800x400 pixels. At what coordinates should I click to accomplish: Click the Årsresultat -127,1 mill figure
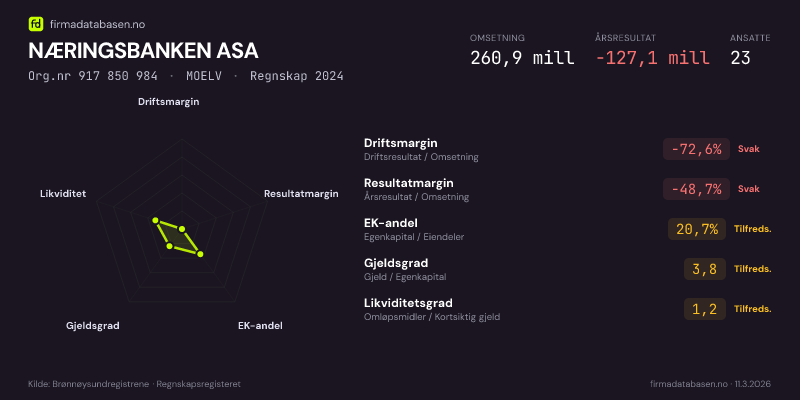tap(651, 57)
